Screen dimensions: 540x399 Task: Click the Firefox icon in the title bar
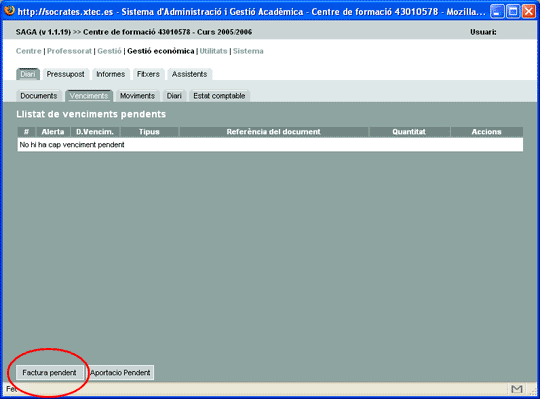[9, 11]
